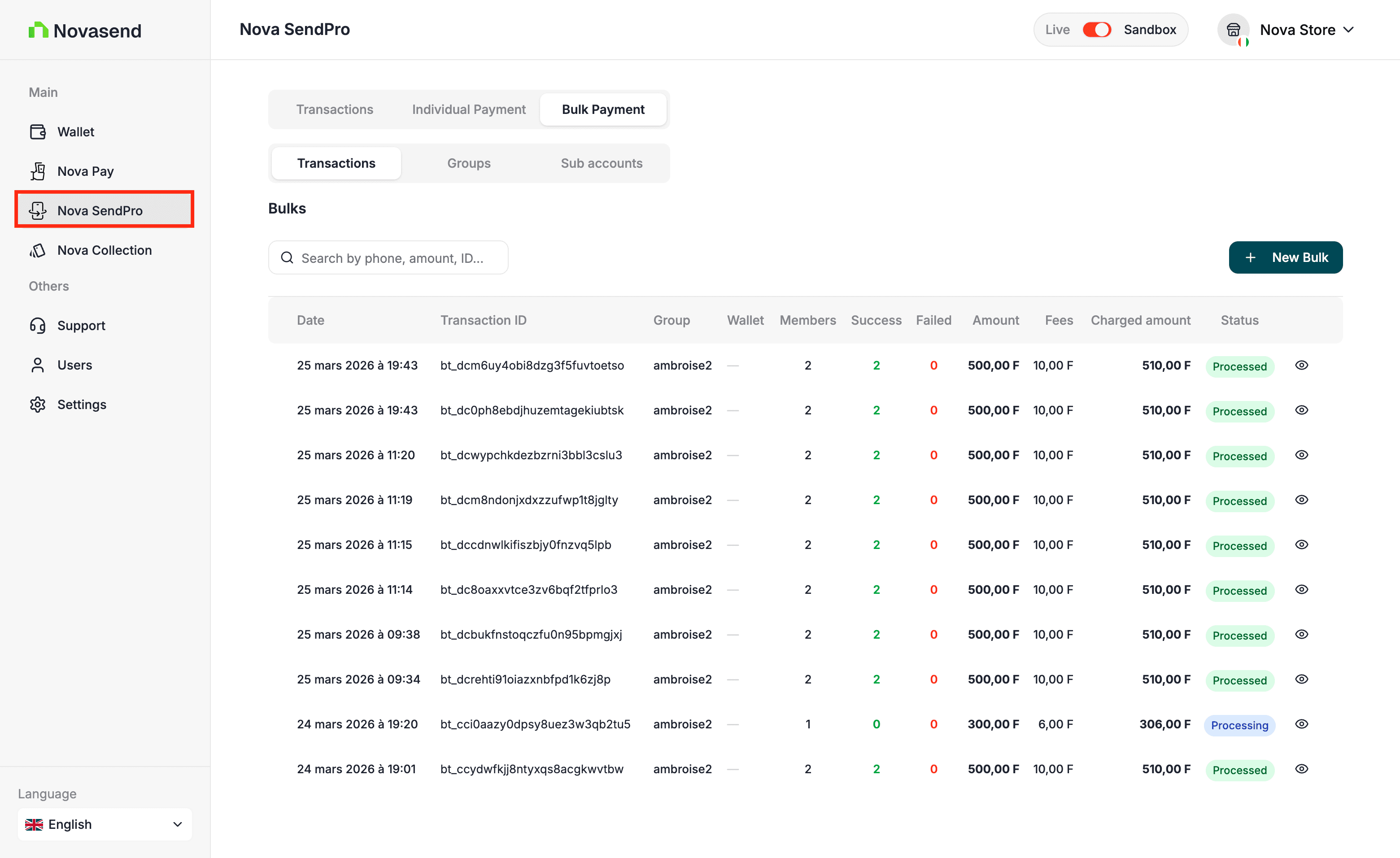This screenshot has width=1400, height=858.
Task: Switch to the Individual Payment tab
Action: point(469,109)
